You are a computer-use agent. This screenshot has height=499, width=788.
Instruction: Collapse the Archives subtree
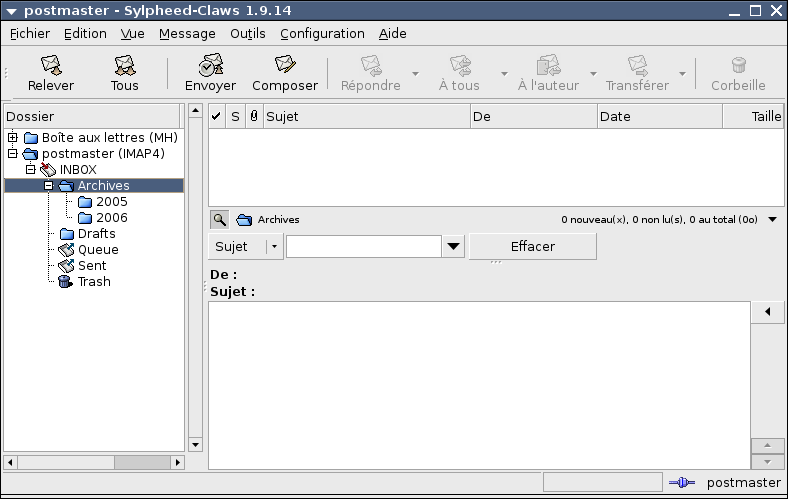click(x=49, y=185)
